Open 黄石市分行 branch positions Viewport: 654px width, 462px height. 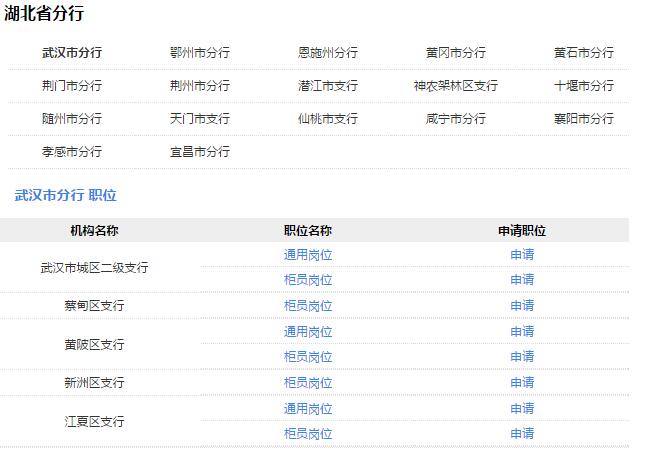[x=584, y=53]
